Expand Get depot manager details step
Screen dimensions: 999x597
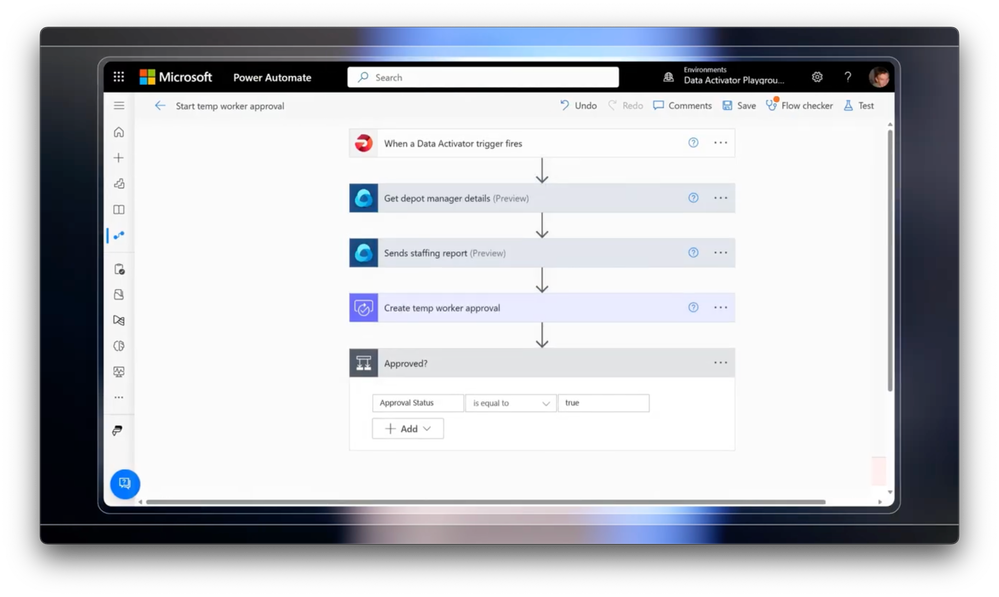[x=542, y=198]
